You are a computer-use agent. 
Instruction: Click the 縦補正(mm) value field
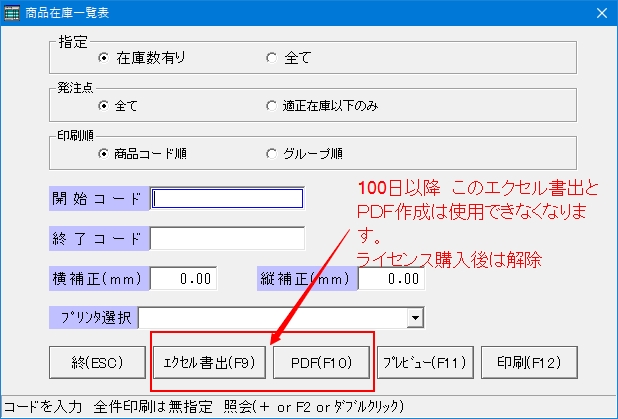click(x=391, y=279)
